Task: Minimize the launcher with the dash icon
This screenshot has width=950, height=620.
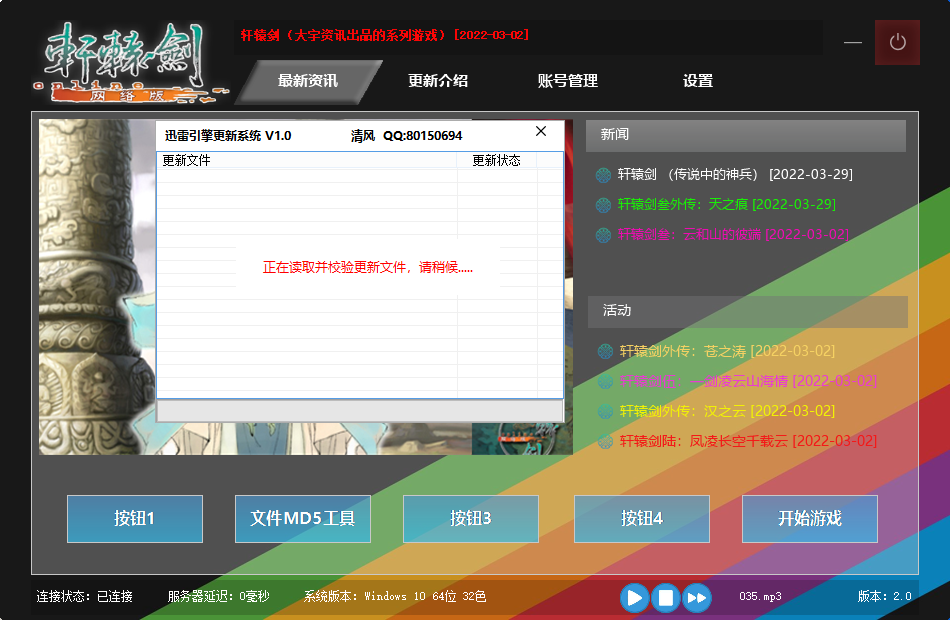Action: 852,42
